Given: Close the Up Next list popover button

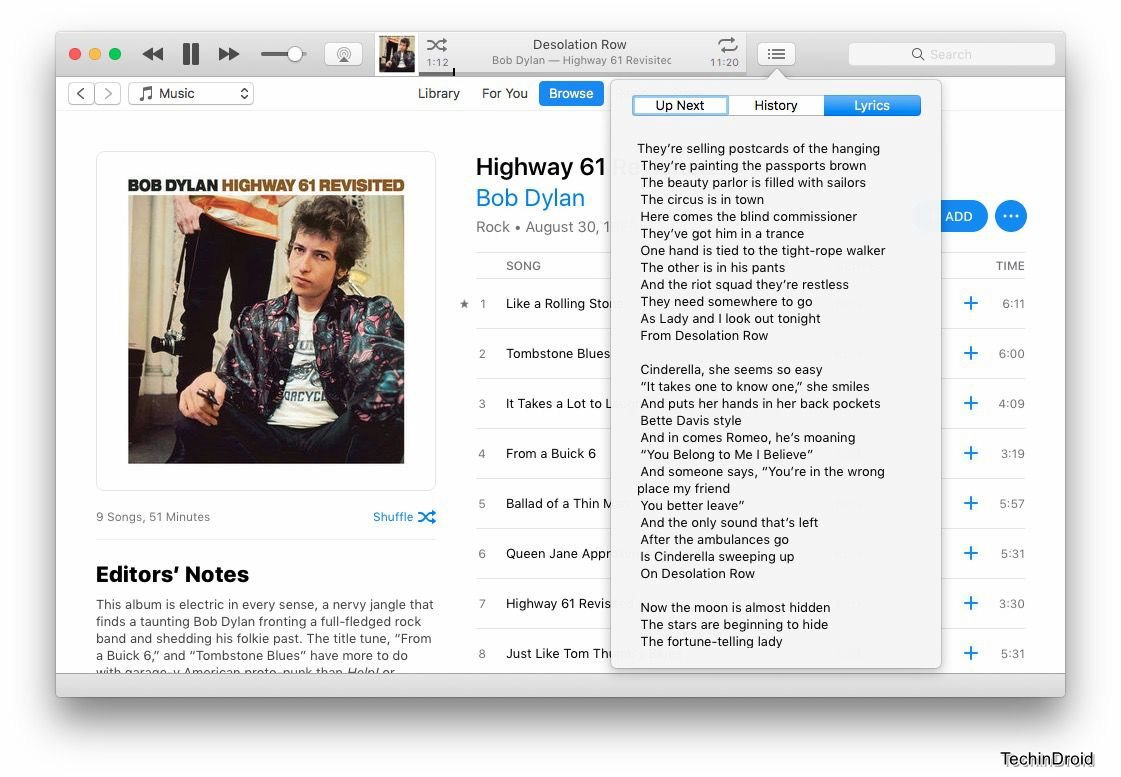Looking at the screenshot, I should (776, 54).
